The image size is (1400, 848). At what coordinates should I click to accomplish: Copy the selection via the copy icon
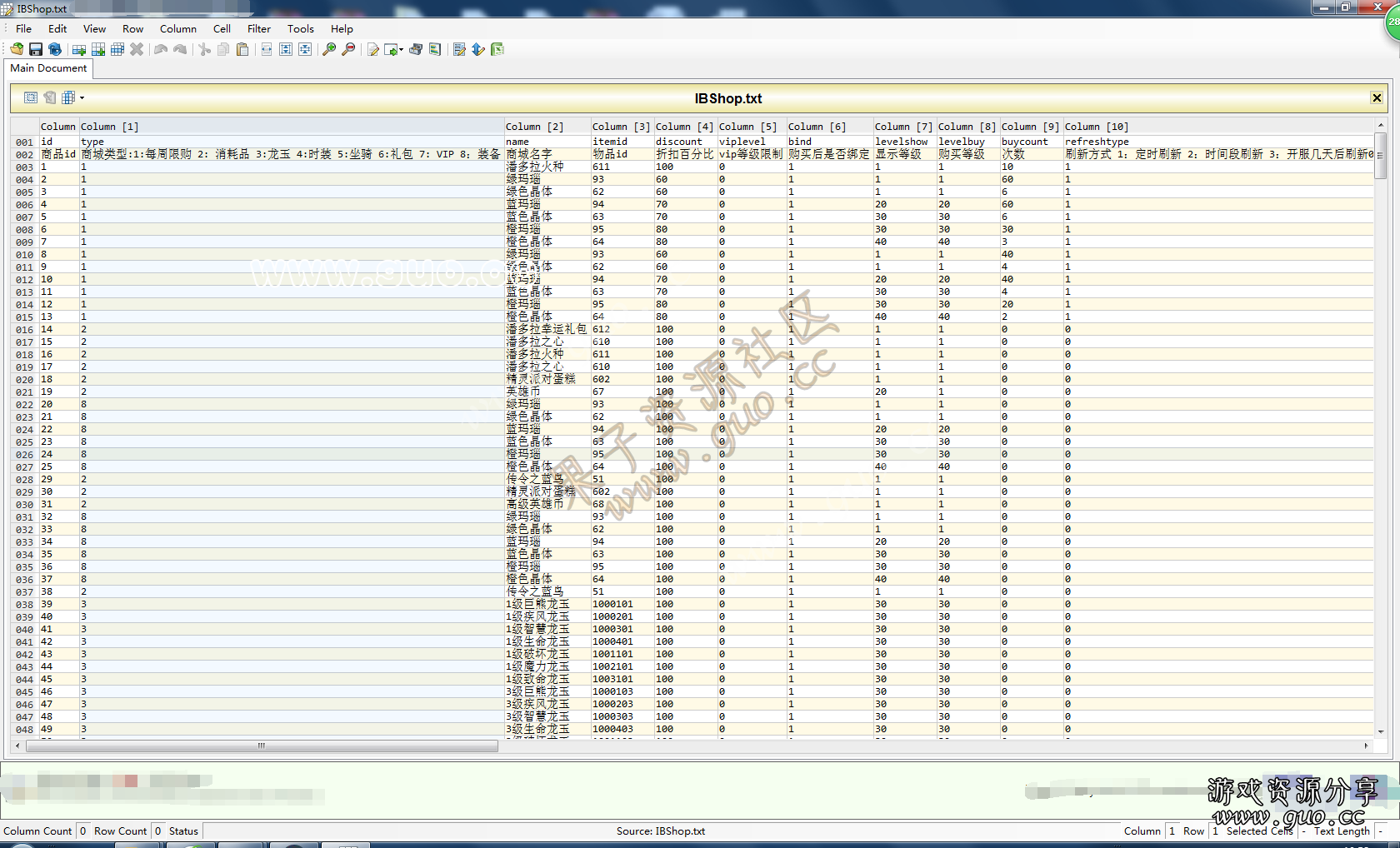coord(222,49)
